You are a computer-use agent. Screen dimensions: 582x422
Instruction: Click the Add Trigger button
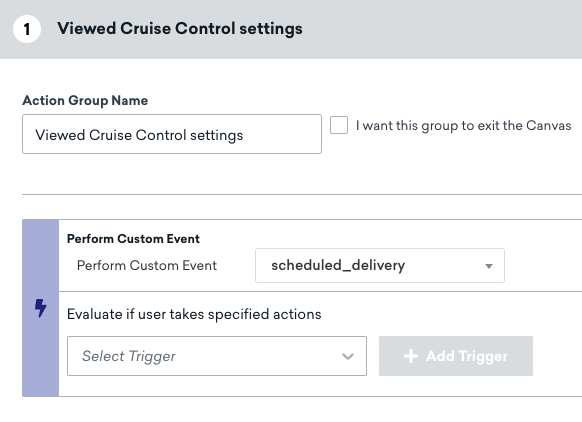click(x=456, y=356)
